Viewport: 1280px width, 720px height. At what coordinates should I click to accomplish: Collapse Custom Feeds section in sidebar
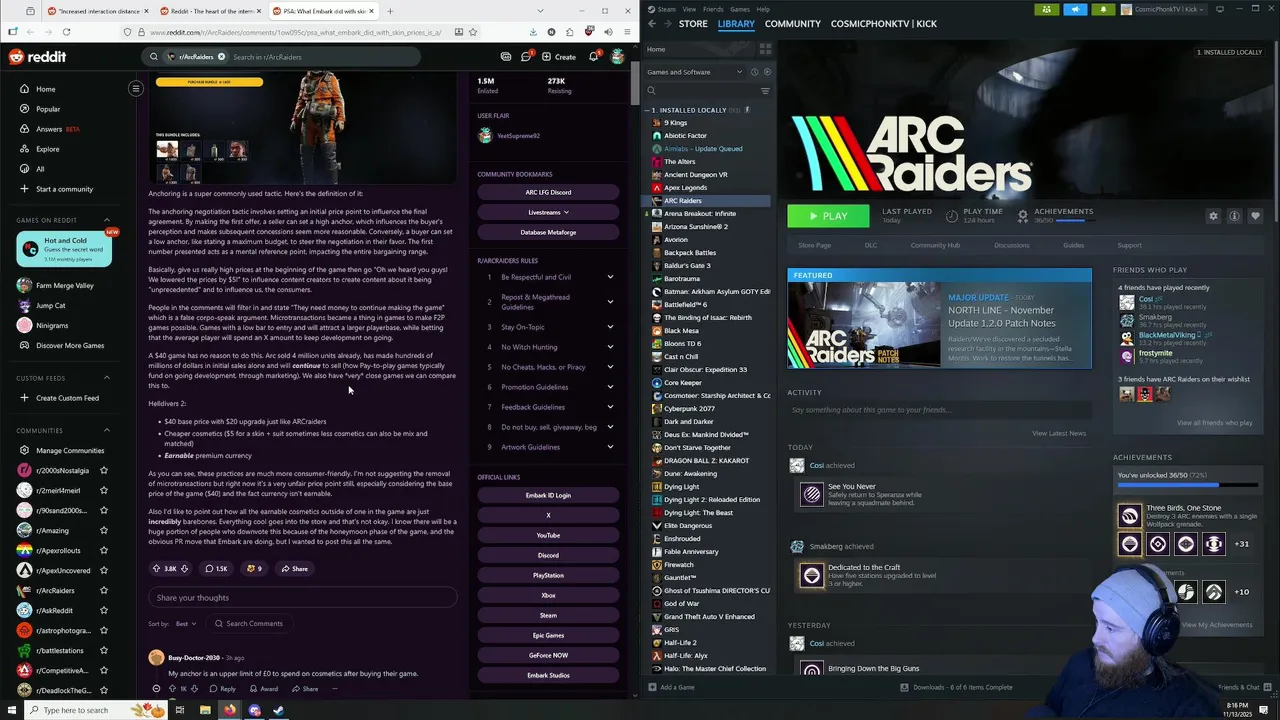tap(107, 378)
